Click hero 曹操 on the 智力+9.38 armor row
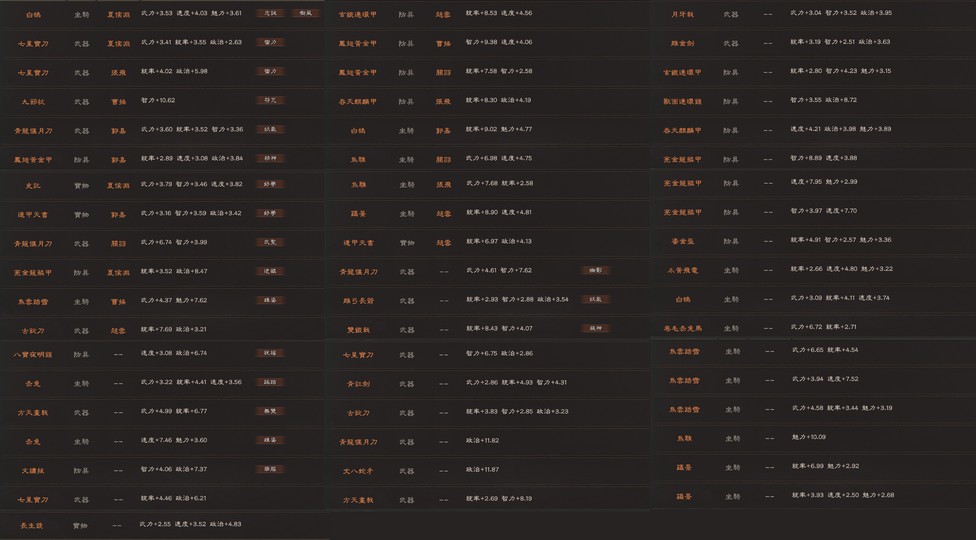 point(443,44)
